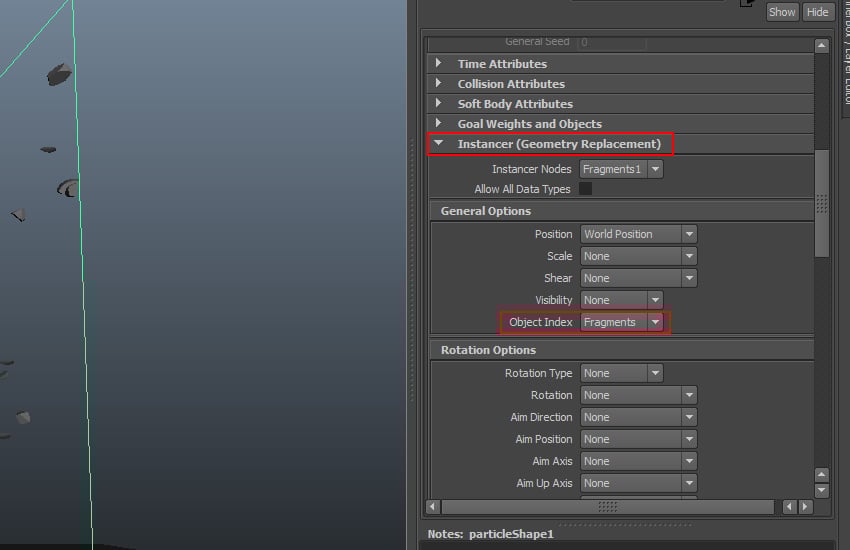Viewport: 850px width, 550px height.
Task: Open the Rotation Type dropdown
Action: tap(622, 373)
